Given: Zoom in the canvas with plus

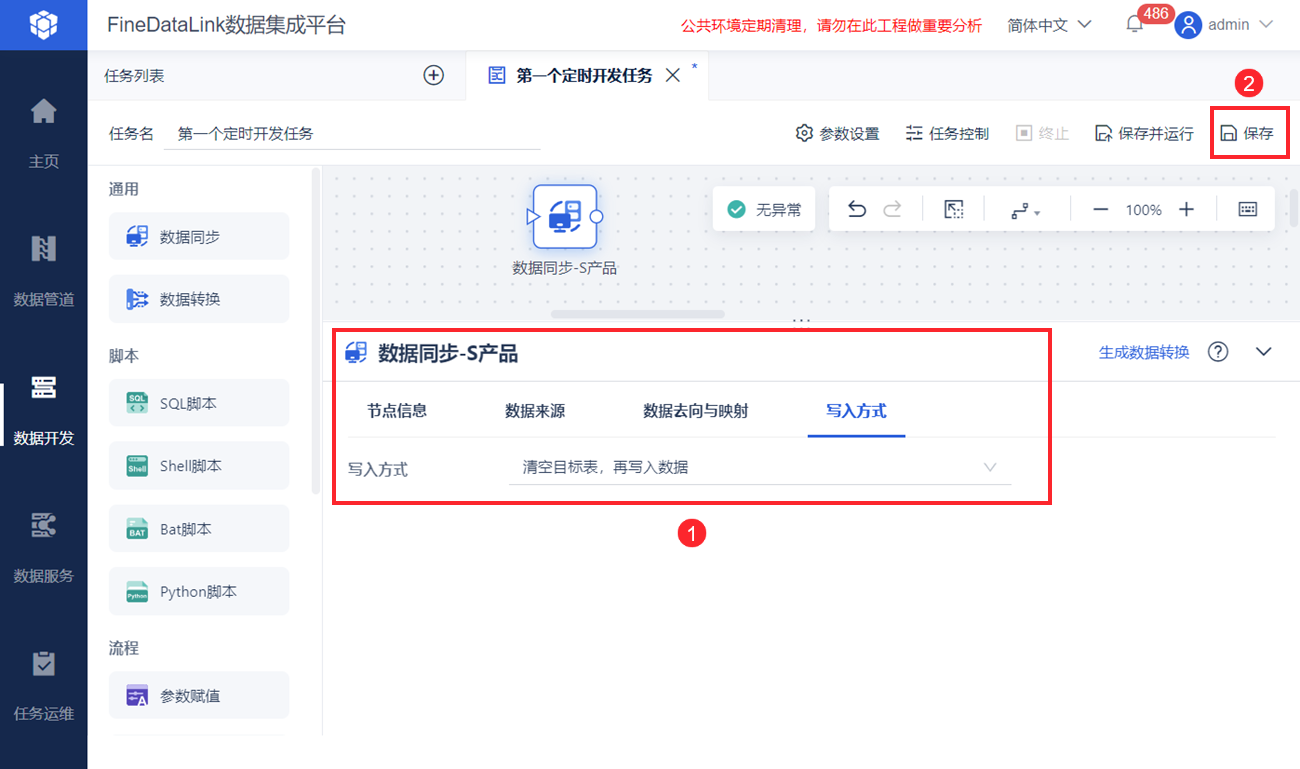Looking at the screenshot, I should [x=1186, y=209].
